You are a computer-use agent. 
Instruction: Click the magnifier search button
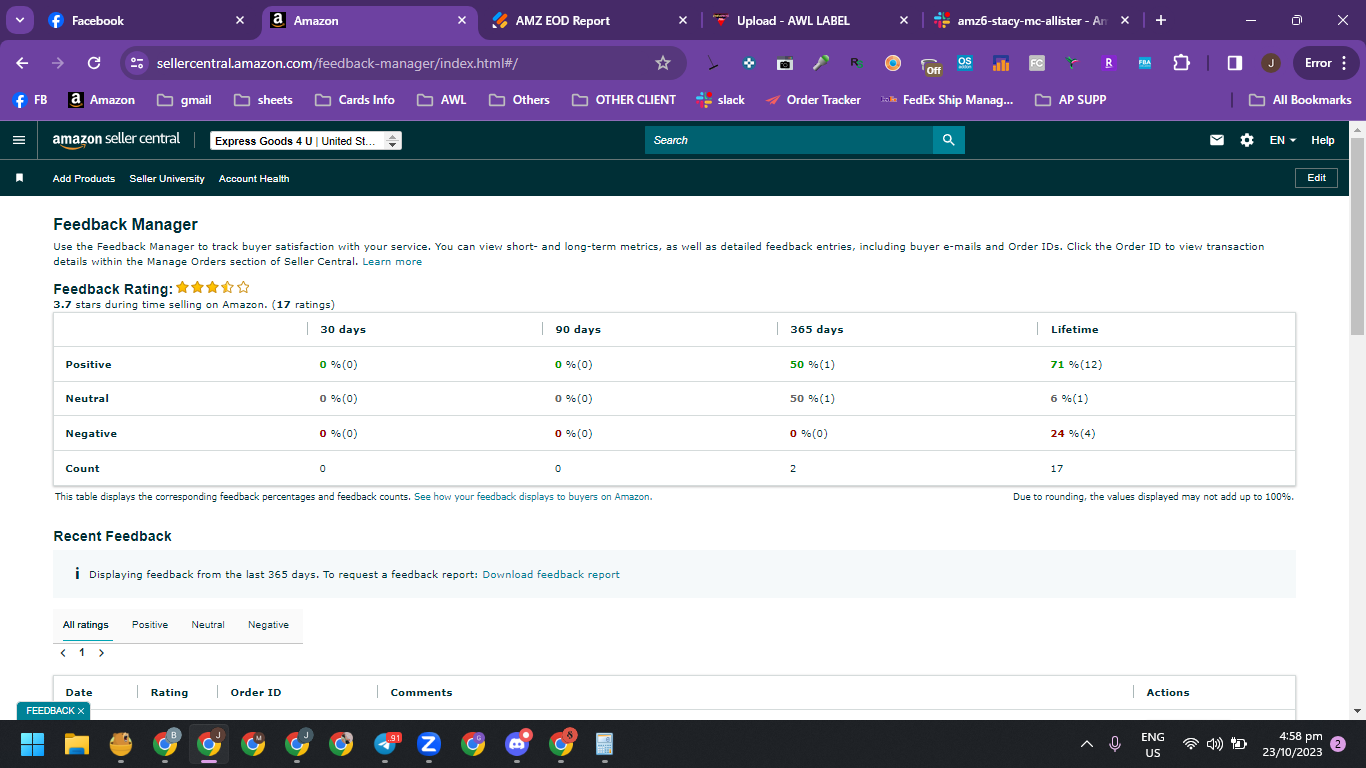point(949,140)
